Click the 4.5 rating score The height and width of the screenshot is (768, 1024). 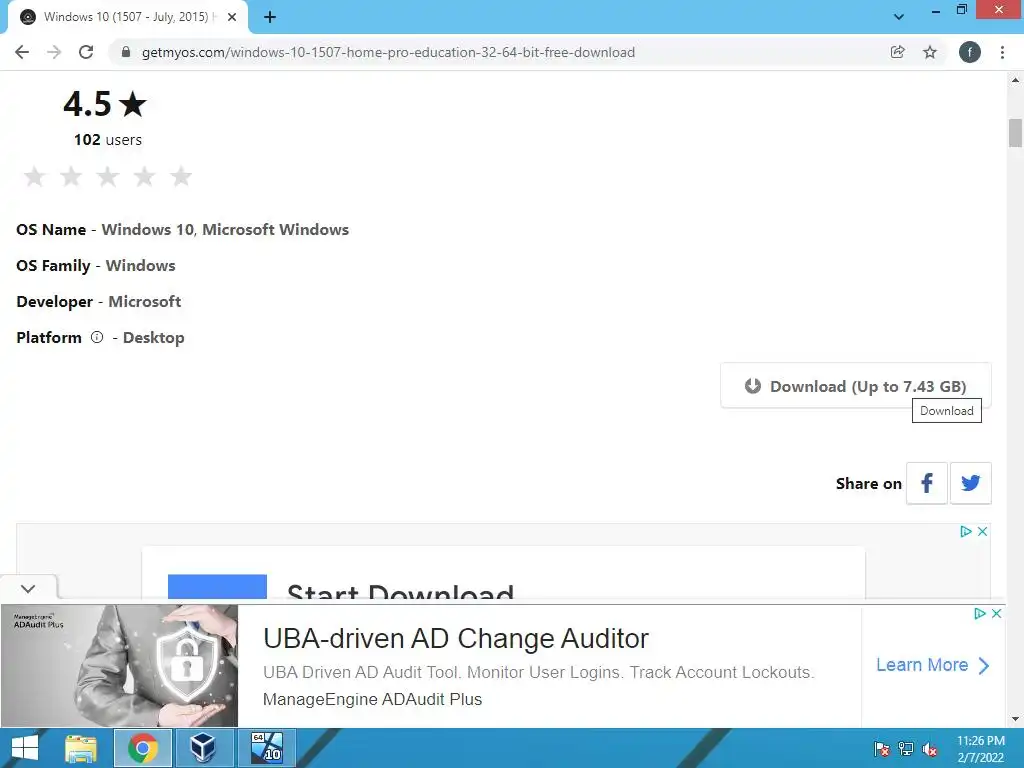pyautogui.click(x=104, y=104)
